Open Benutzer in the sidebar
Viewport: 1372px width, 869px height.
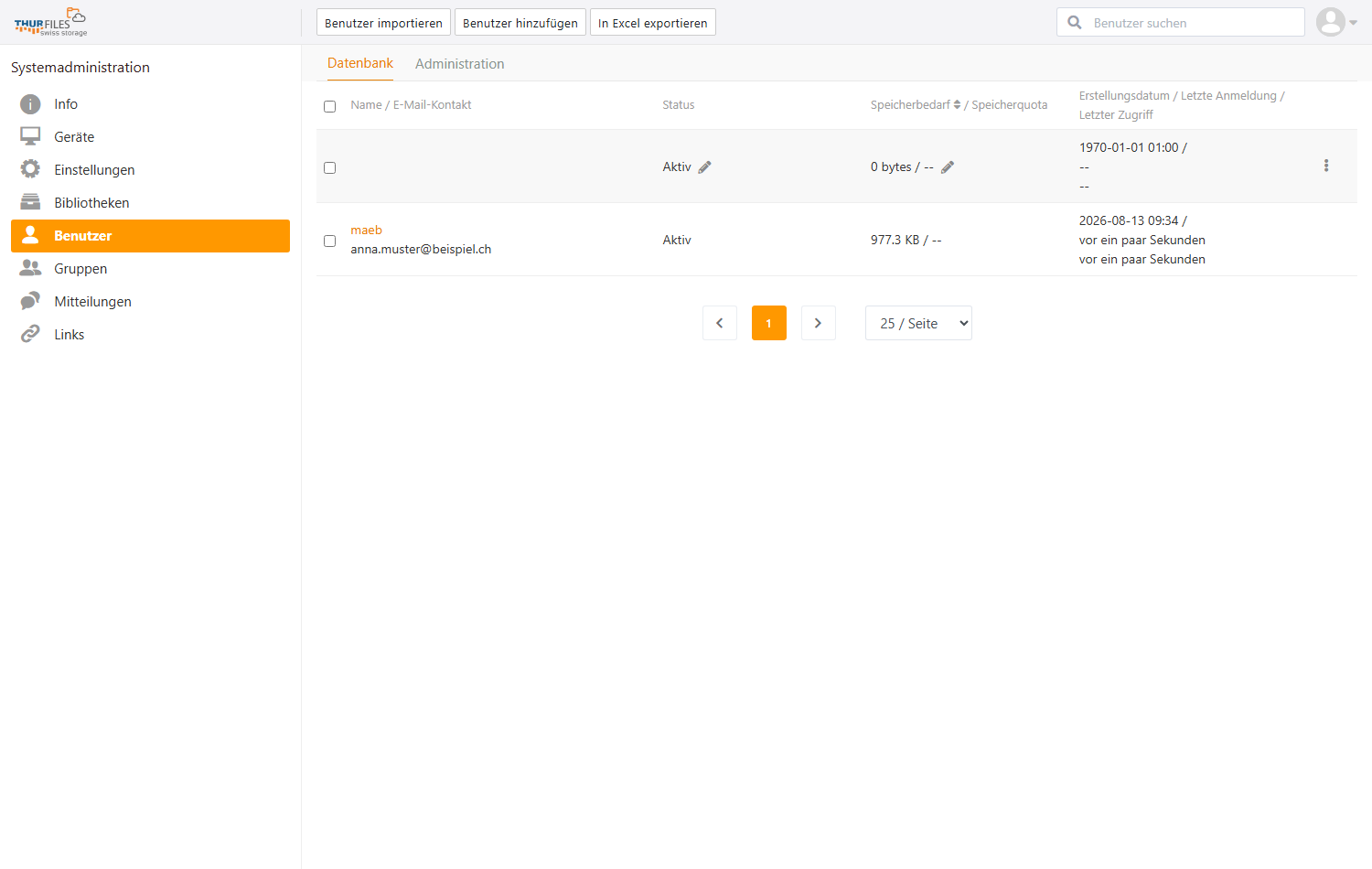coord(150,236)
